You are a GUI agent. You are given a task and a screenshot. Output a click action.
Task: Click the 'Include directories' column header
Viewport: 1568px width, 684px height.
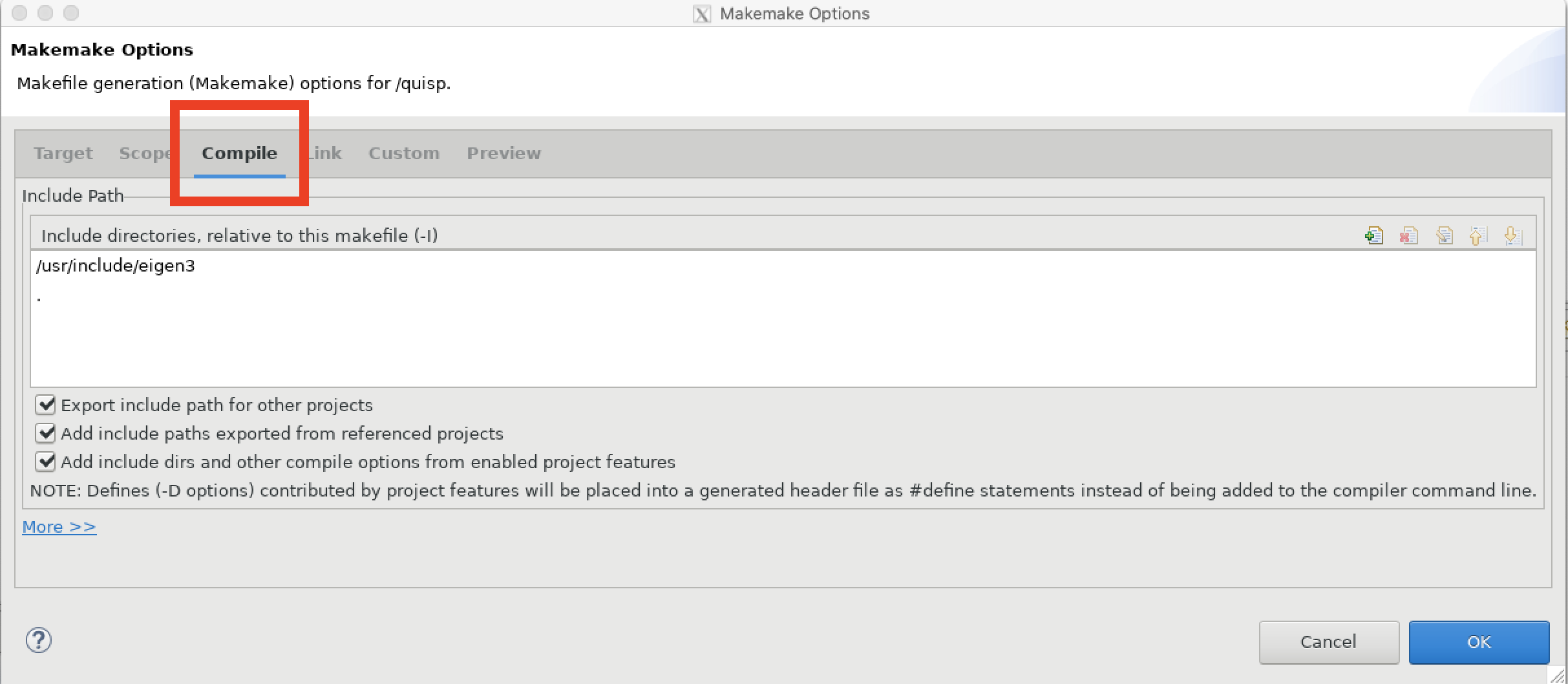[240, 235]
